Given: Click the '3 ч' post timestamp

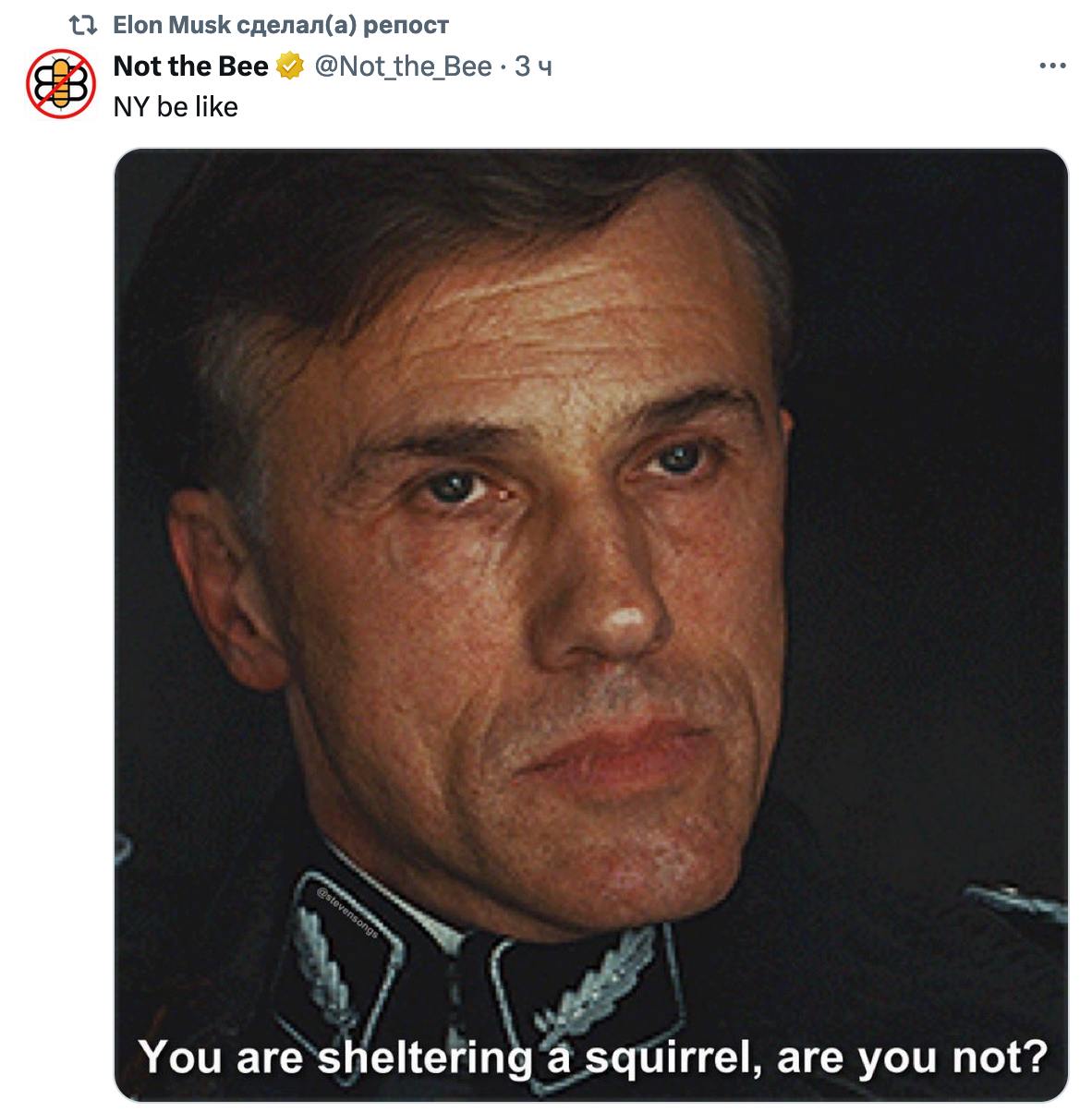Looking at the screenshot, I should click(x=533, y=66).
